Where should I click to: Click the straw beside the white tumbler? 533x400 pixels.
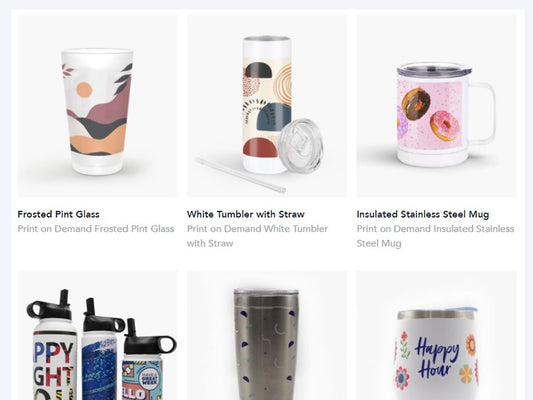point(241,175)
